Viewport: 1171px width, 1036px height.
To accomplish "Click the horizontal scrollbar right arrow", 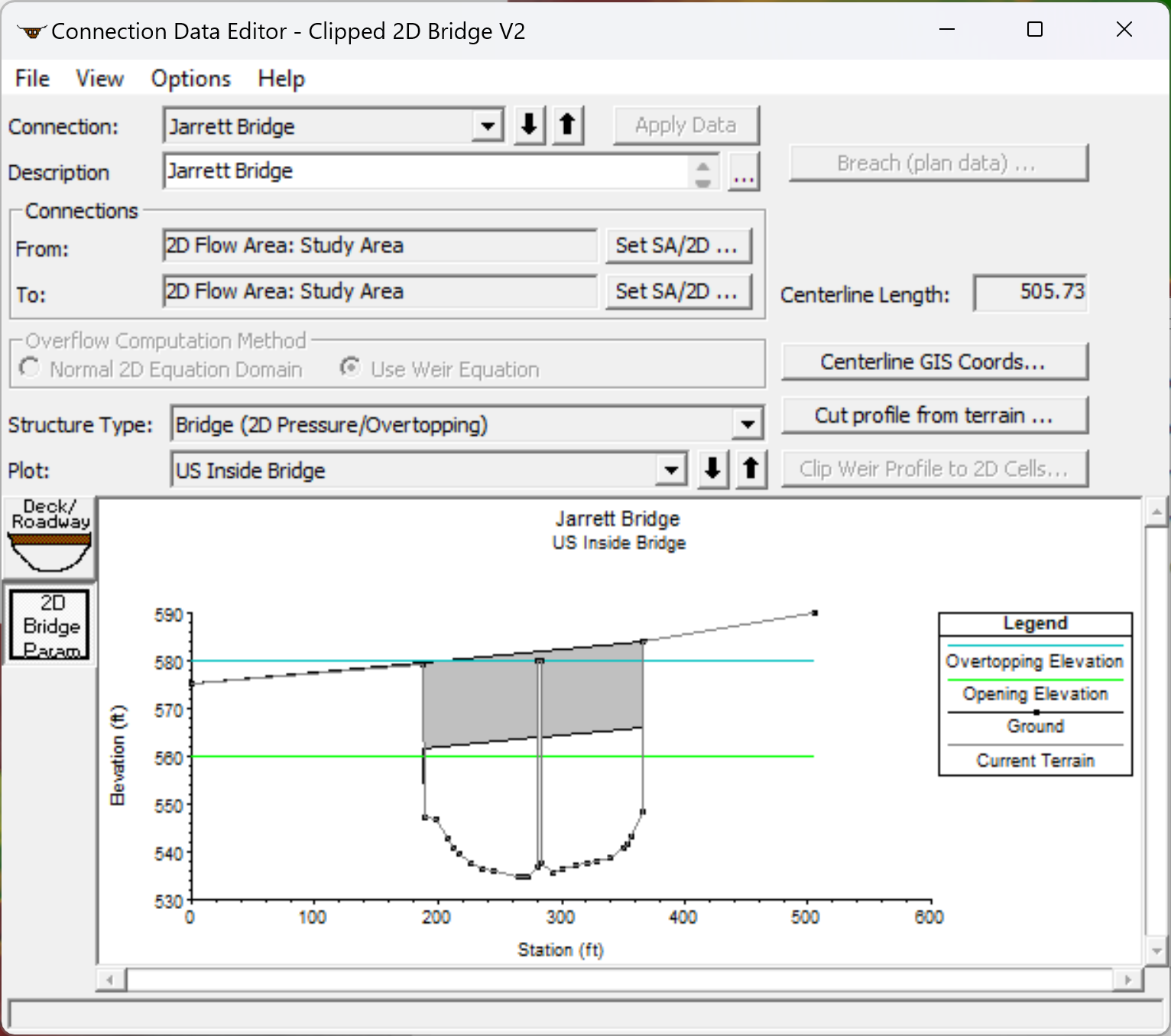I will point(1127,979).
